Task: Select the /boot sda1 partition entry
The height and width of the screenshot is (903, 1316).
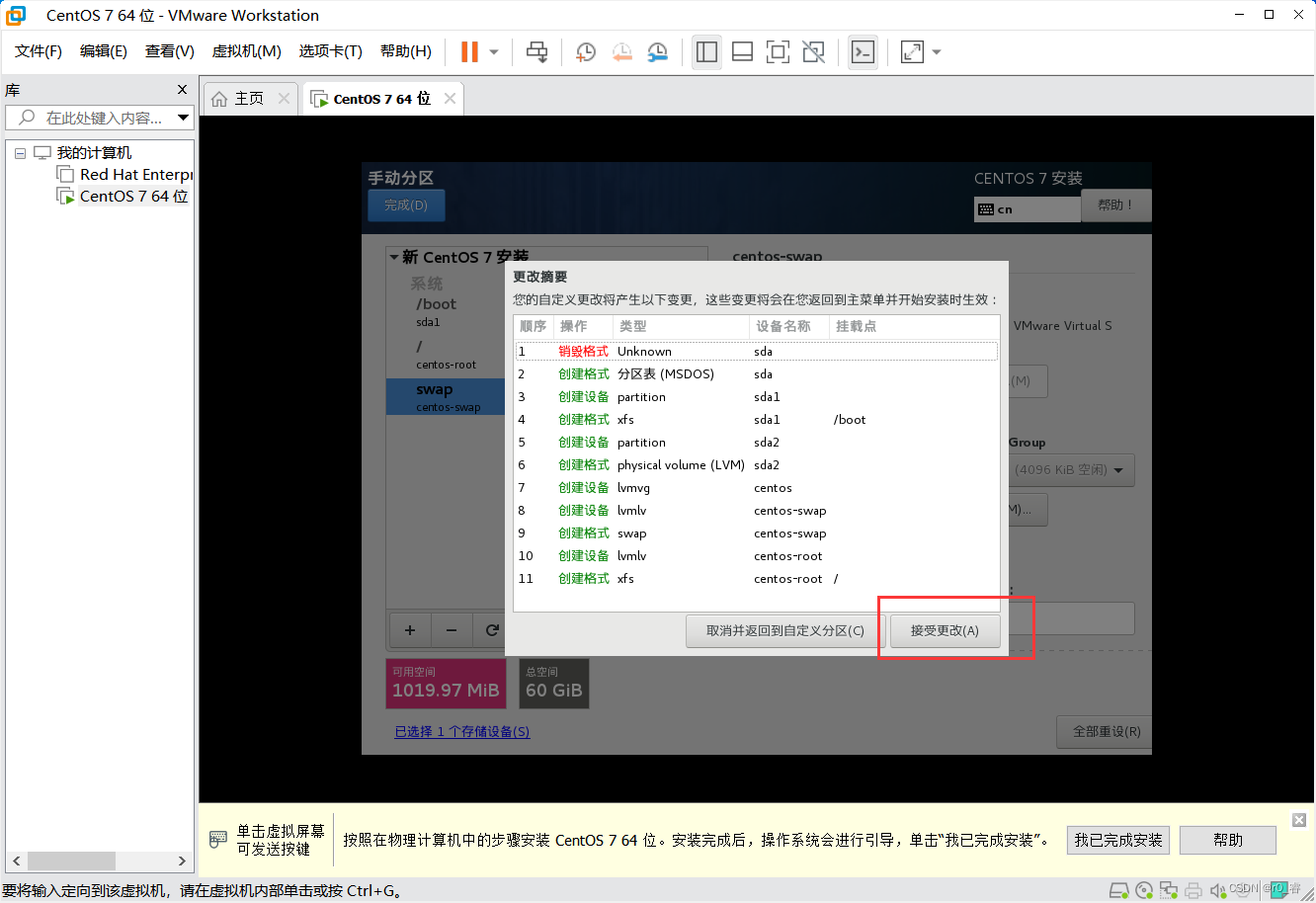Action: pyautogui.click(x=445, y=312)
